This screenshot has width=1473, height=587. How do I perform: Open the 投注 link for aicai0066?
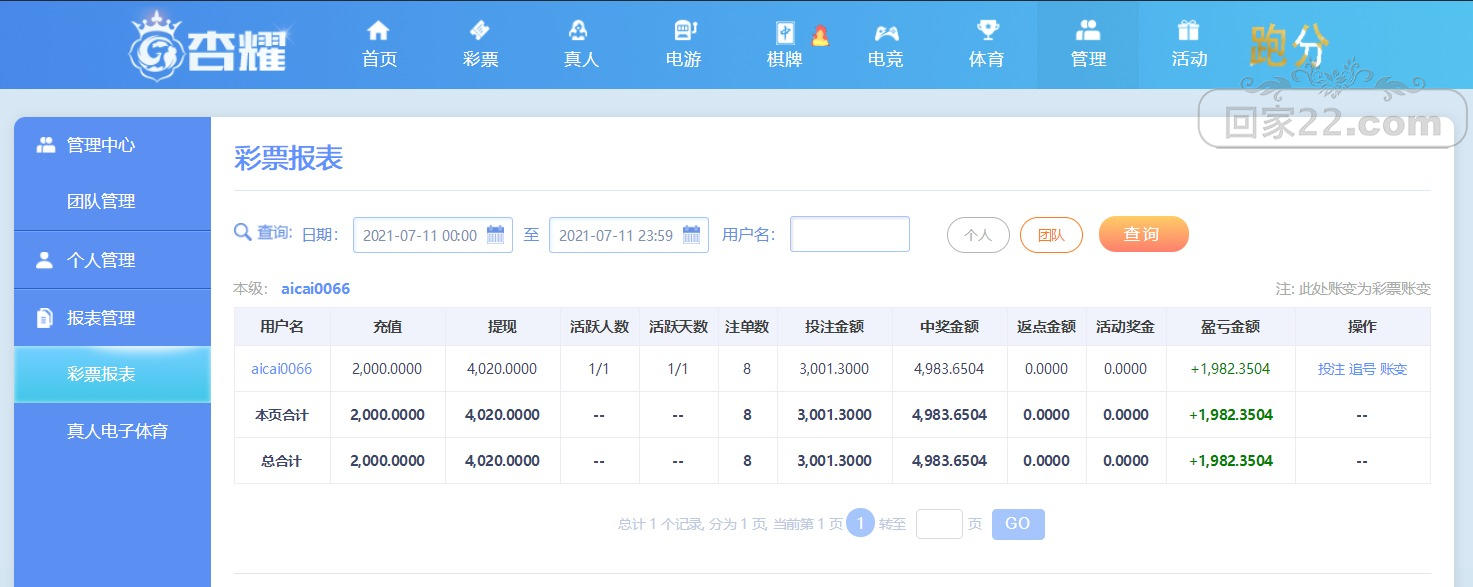[x=1331, y=369]
